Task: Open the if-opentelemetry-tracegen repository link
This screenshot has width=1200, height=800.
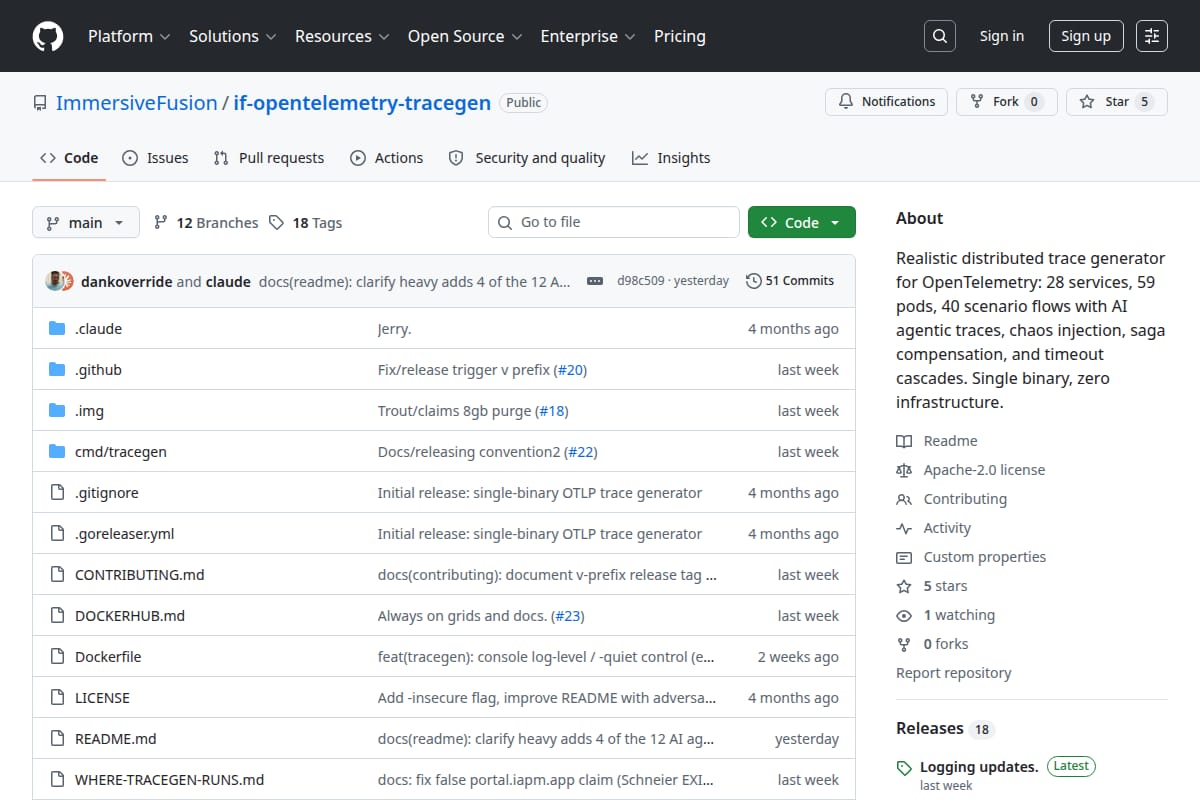Action: point(362,103)
